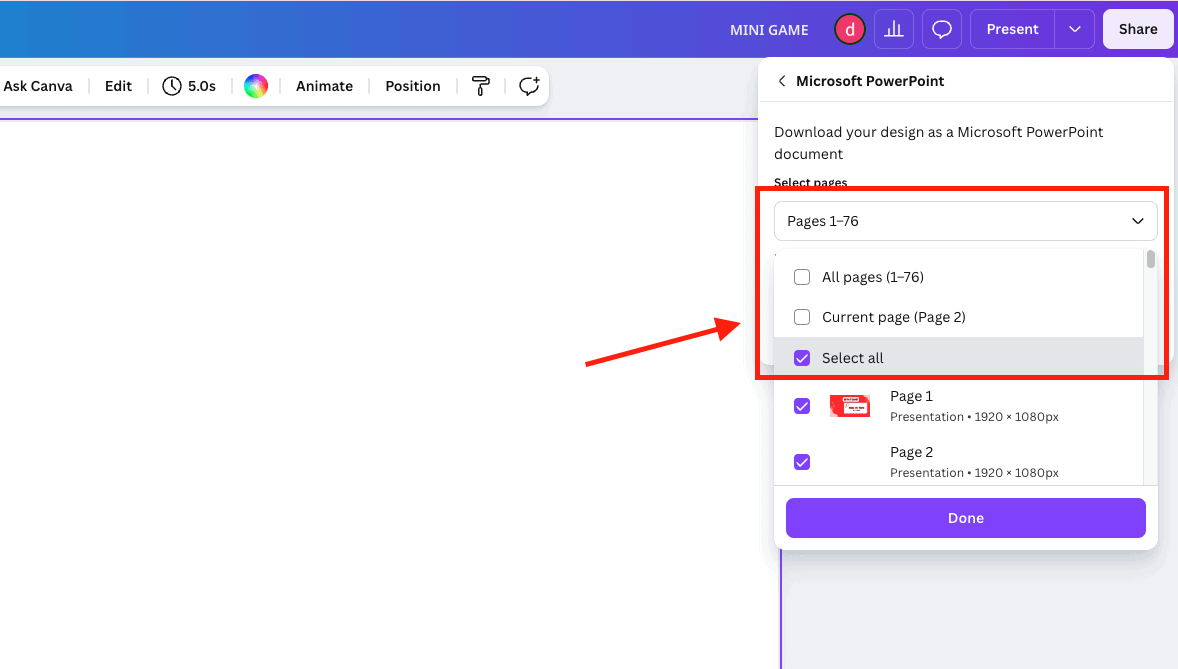Image resolution: width=1178 pixels, height=669 pixels.
Task: Open the Pages 1–76 dropdown
Action: coord(965,221)
